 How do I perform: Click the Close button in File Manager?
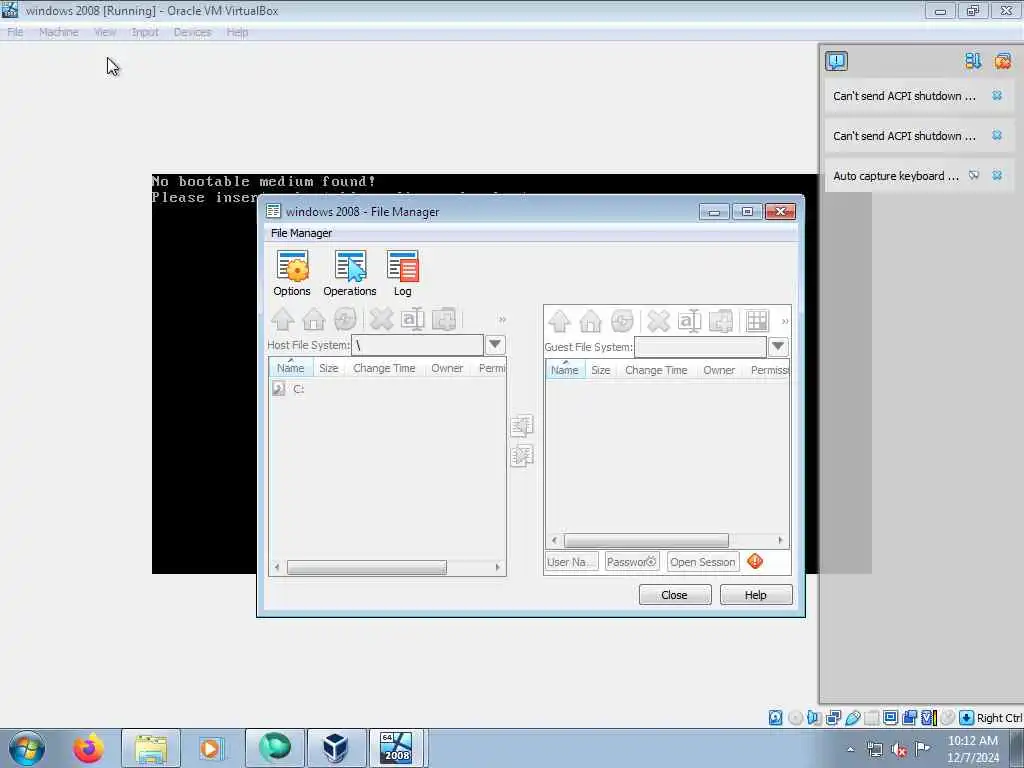point(675,595)
